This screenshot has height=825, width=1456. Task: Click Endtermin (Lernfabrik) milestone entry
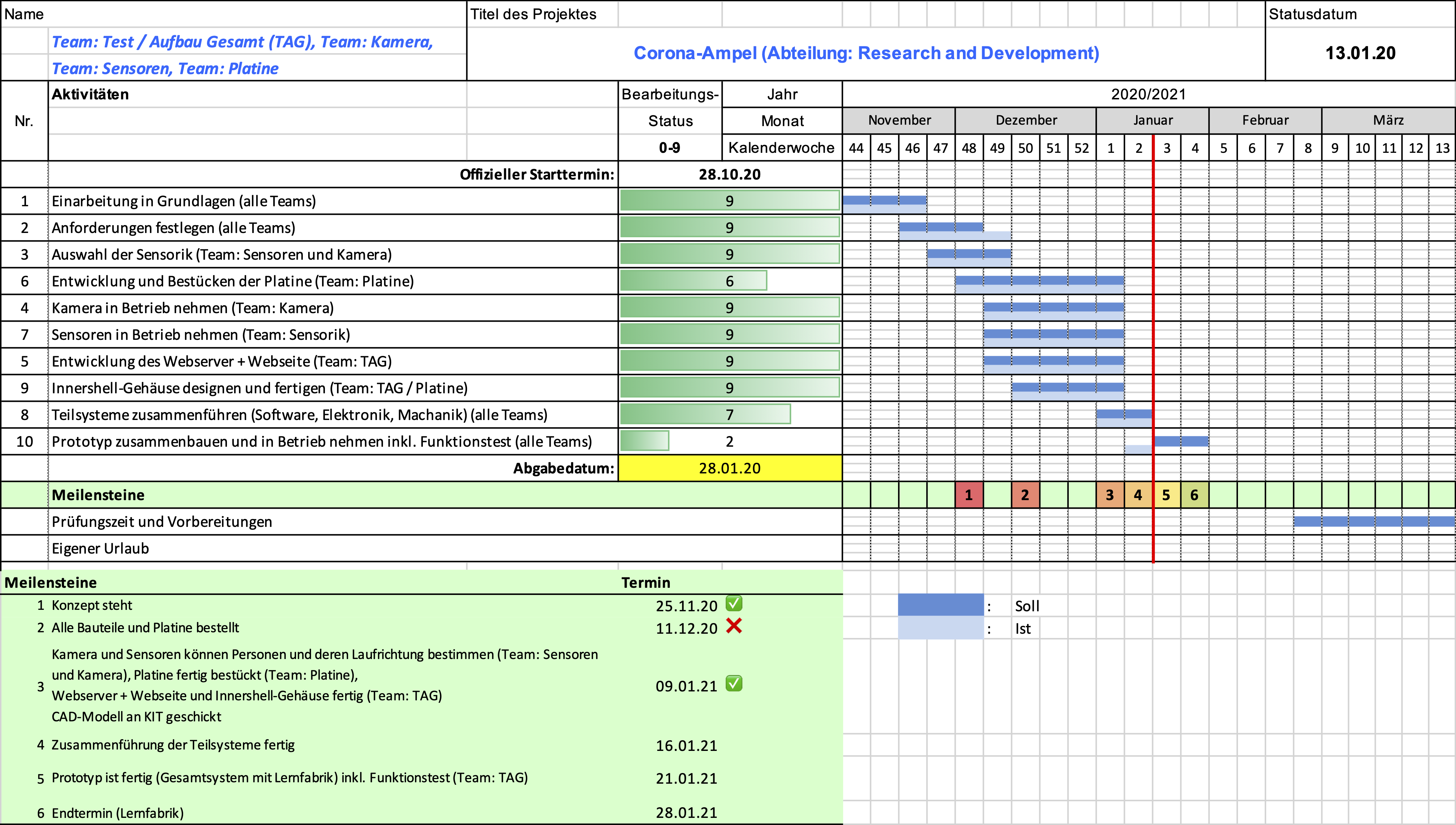(x=117, y=813)
